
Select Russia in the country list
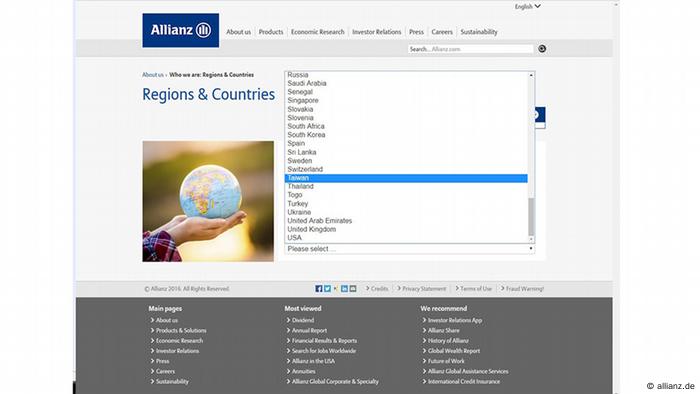406,75
